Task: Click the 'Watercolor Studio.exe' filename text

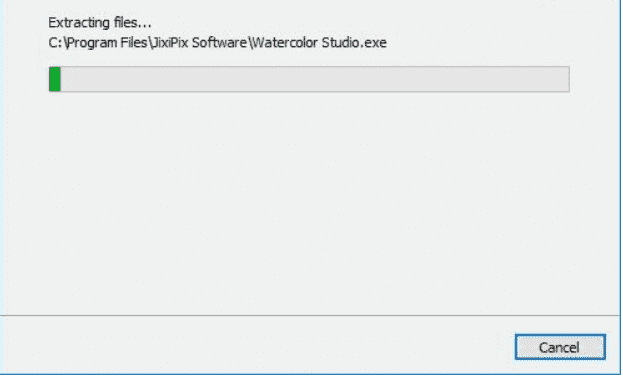Action: (x=319, y=43)
